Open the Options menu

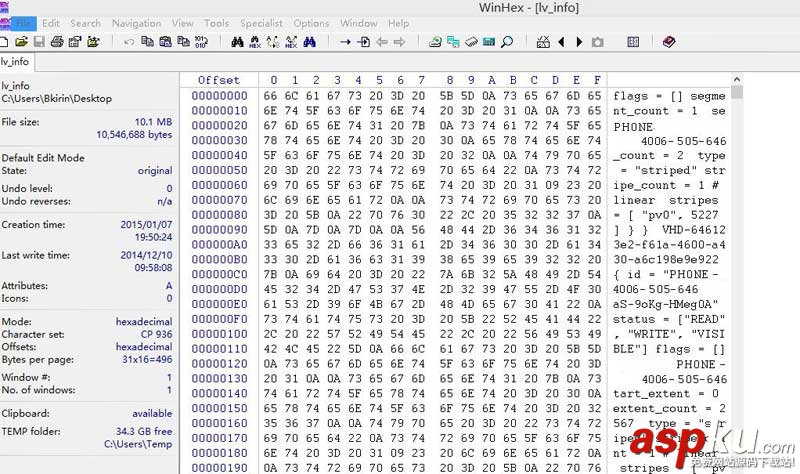coord(311,23)
